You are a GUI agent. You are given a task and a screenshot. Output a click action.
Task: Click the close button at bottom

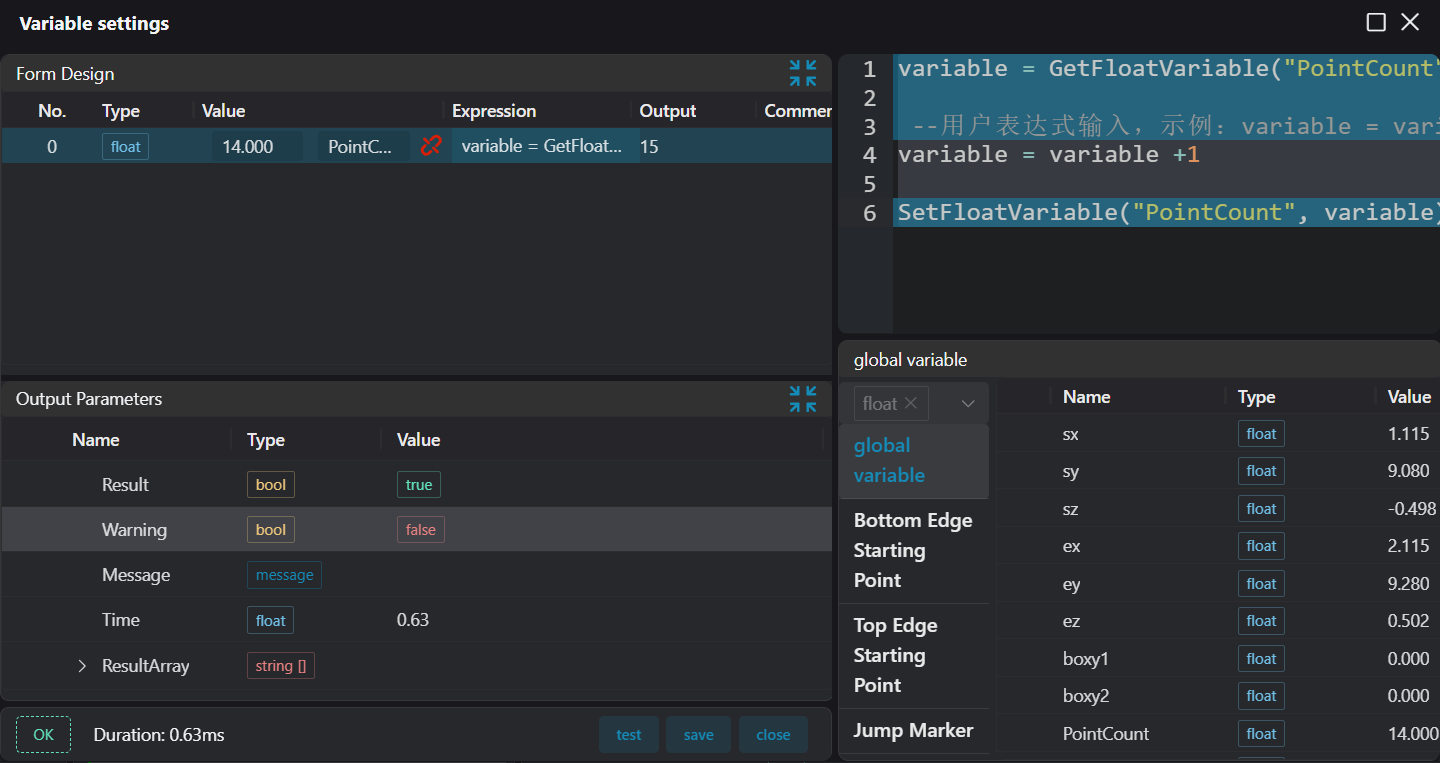coord(773,735)
